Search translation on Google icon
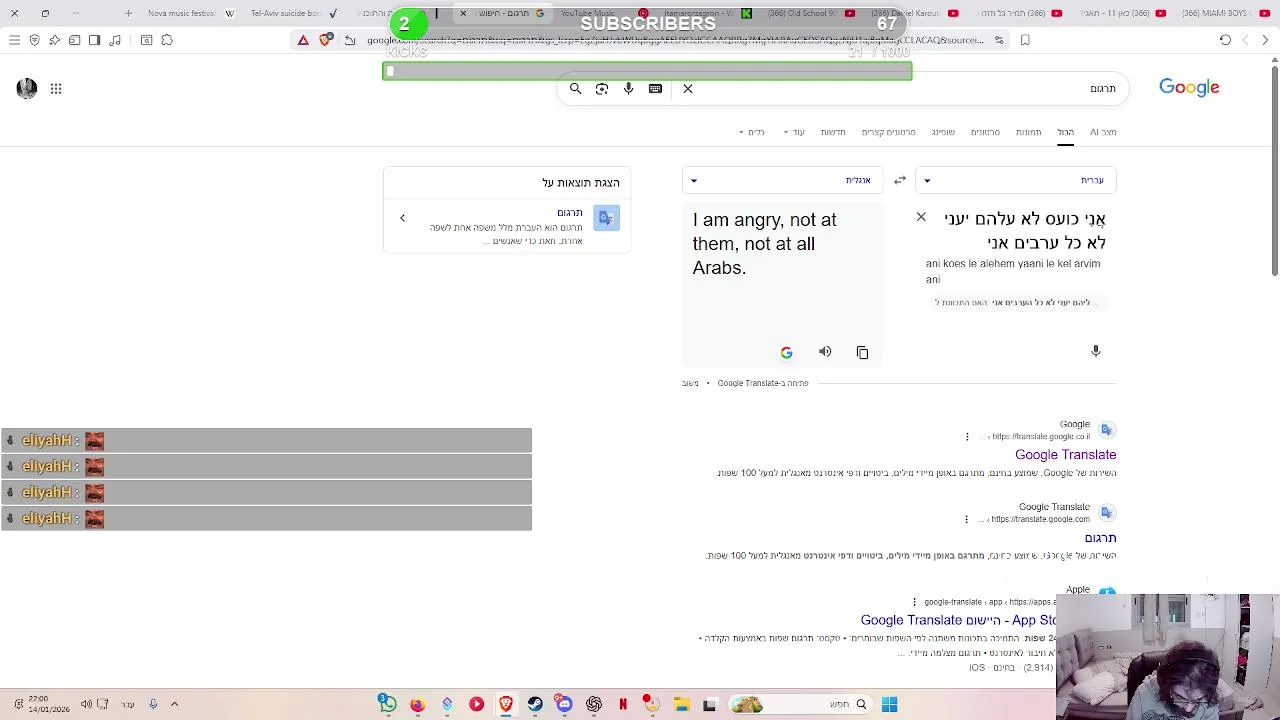 point(786,352)
